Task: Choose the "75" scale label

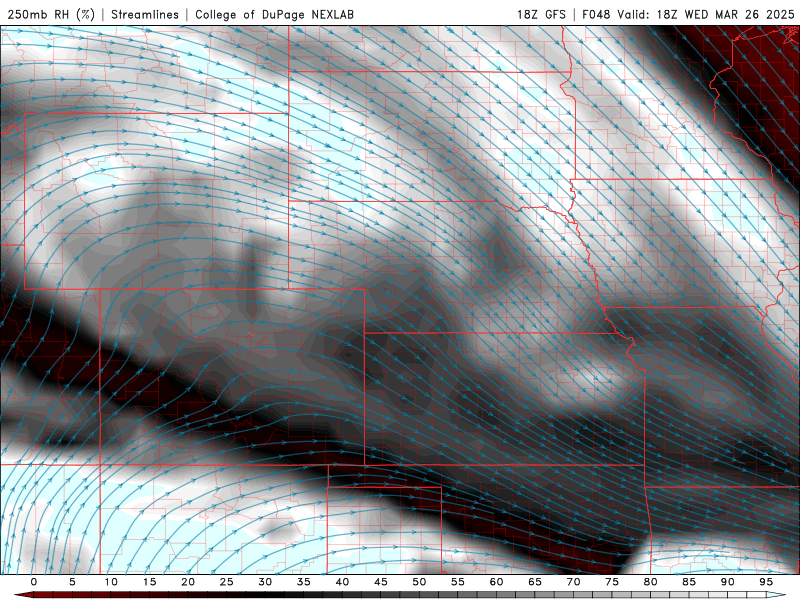Action: click(612, 582)
